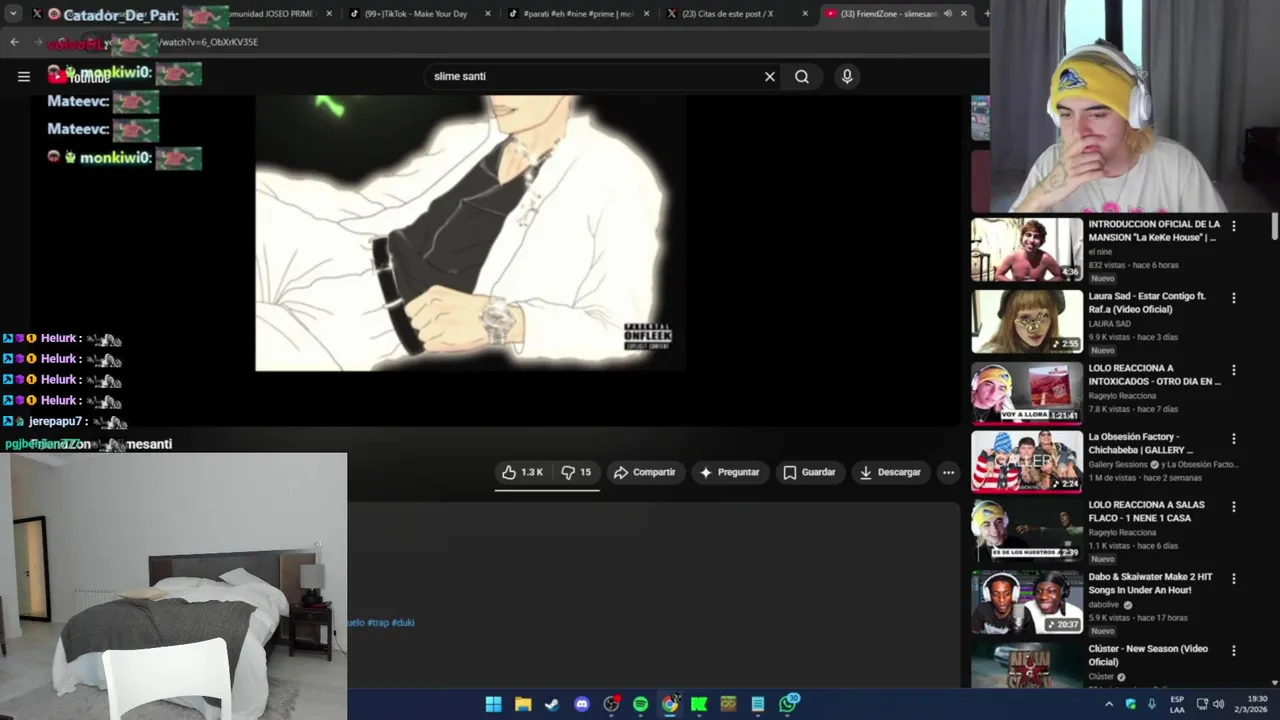Open Windows Security tray shield icon
The width and height of the screenshot is (1280, 720).
[x=1131, y=704]
